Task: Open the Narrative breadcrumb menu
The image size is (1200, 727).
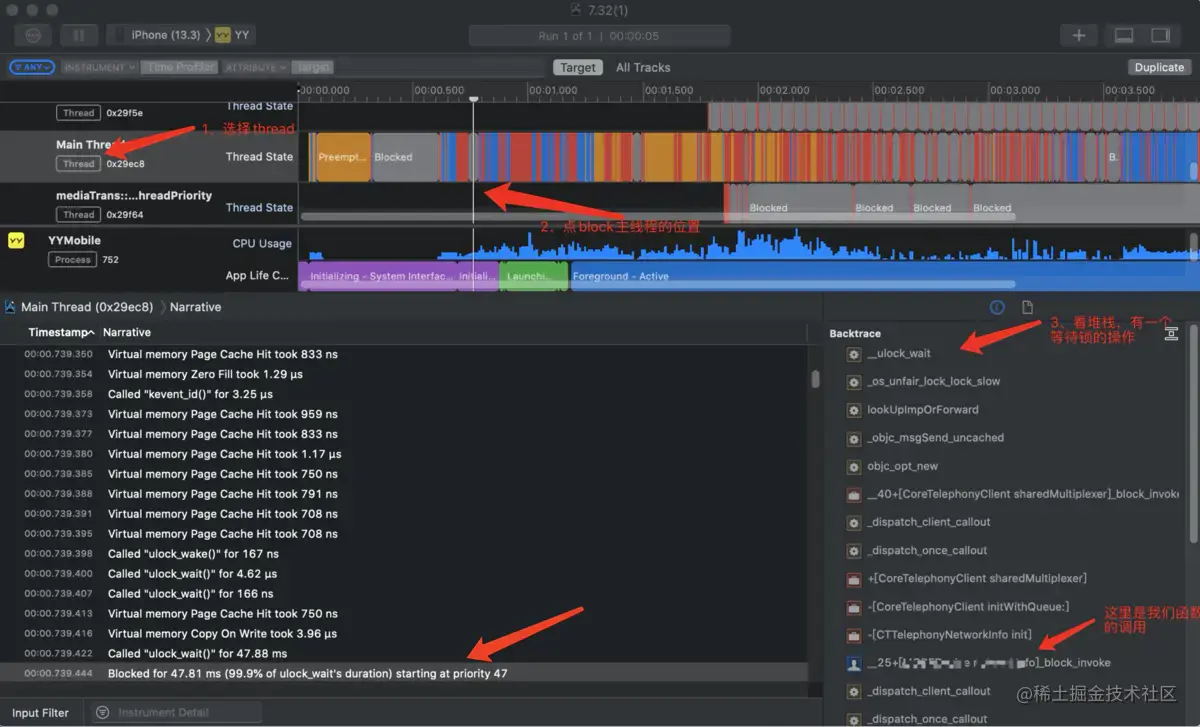Action: [x=195, y=307]
